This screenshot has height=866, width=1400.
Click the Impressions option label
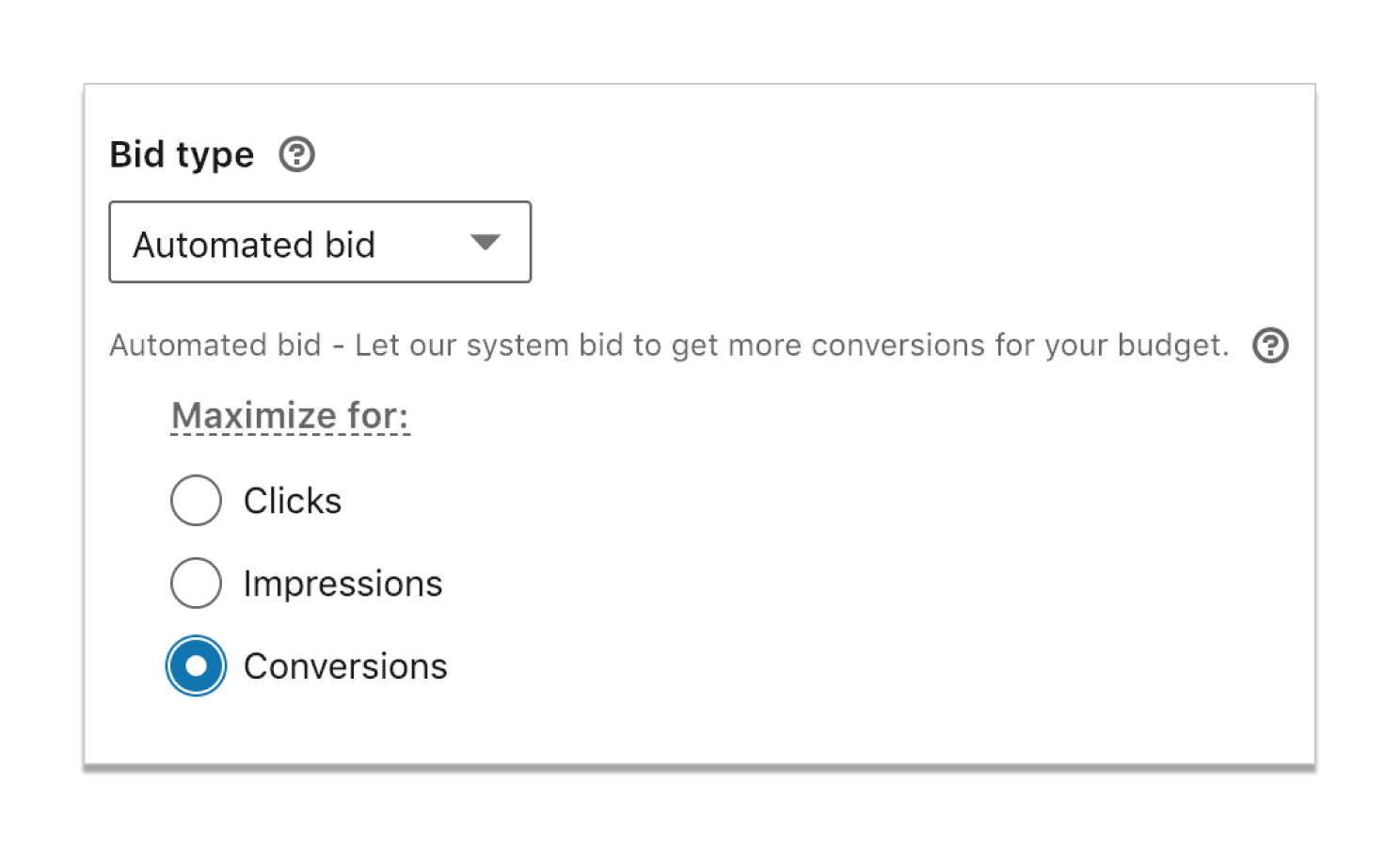point(342,585)
